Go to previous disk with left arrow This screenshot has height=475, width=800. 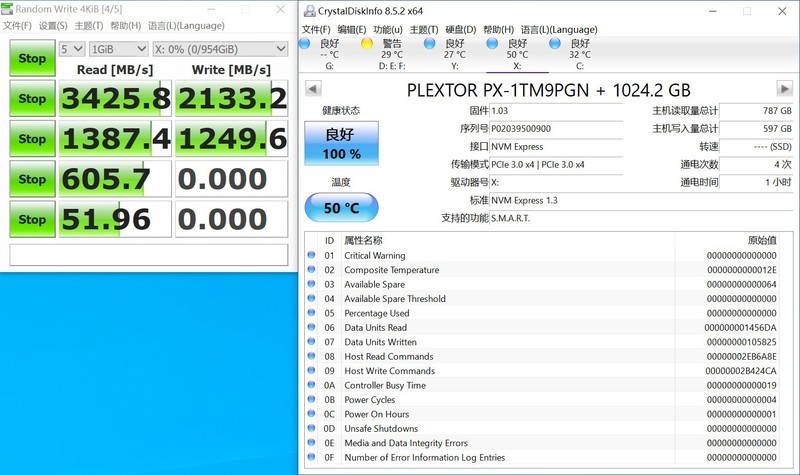314,89
